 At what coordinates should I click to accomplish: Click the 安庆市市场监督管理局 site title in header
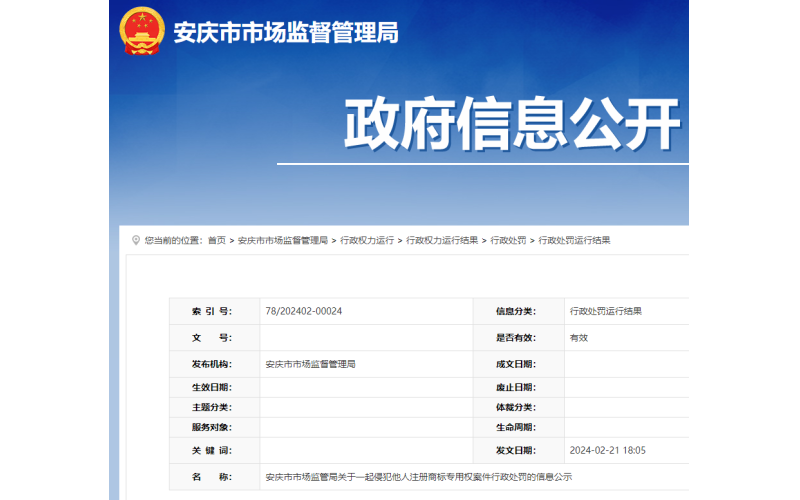click(x=285, y=33)
